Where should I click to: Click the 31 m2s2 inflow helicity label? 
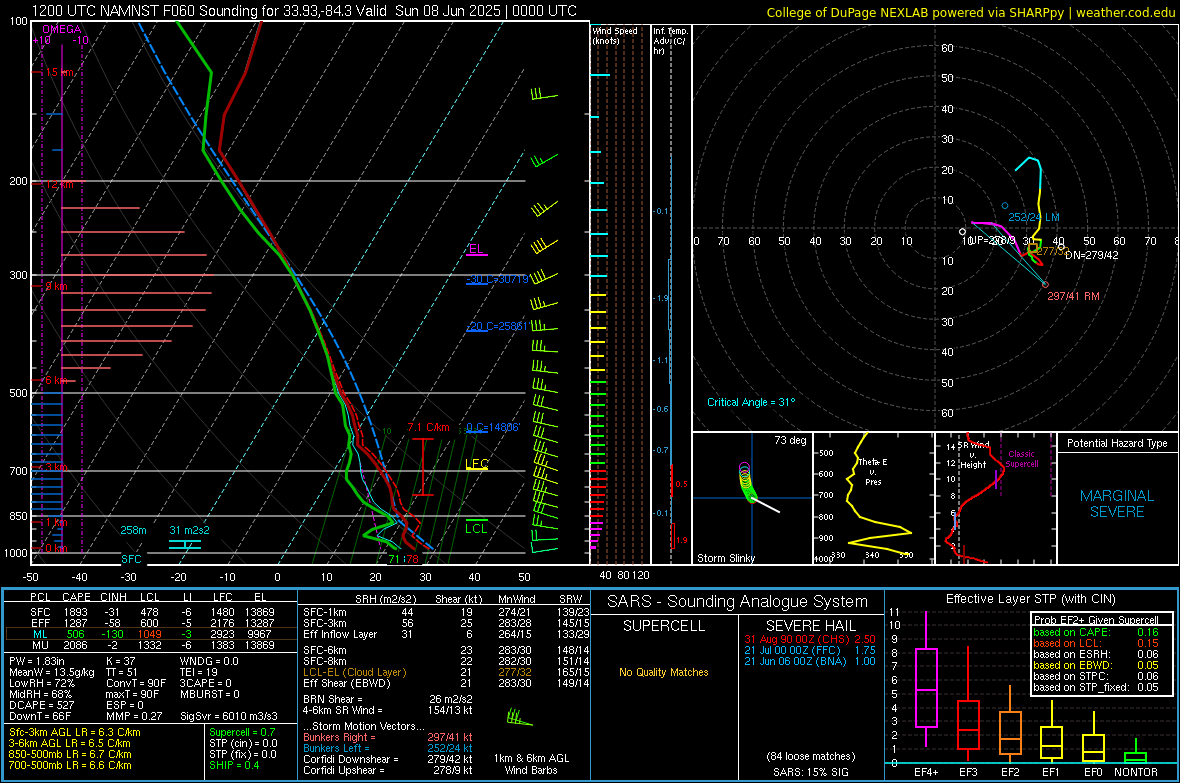point(189,530)
